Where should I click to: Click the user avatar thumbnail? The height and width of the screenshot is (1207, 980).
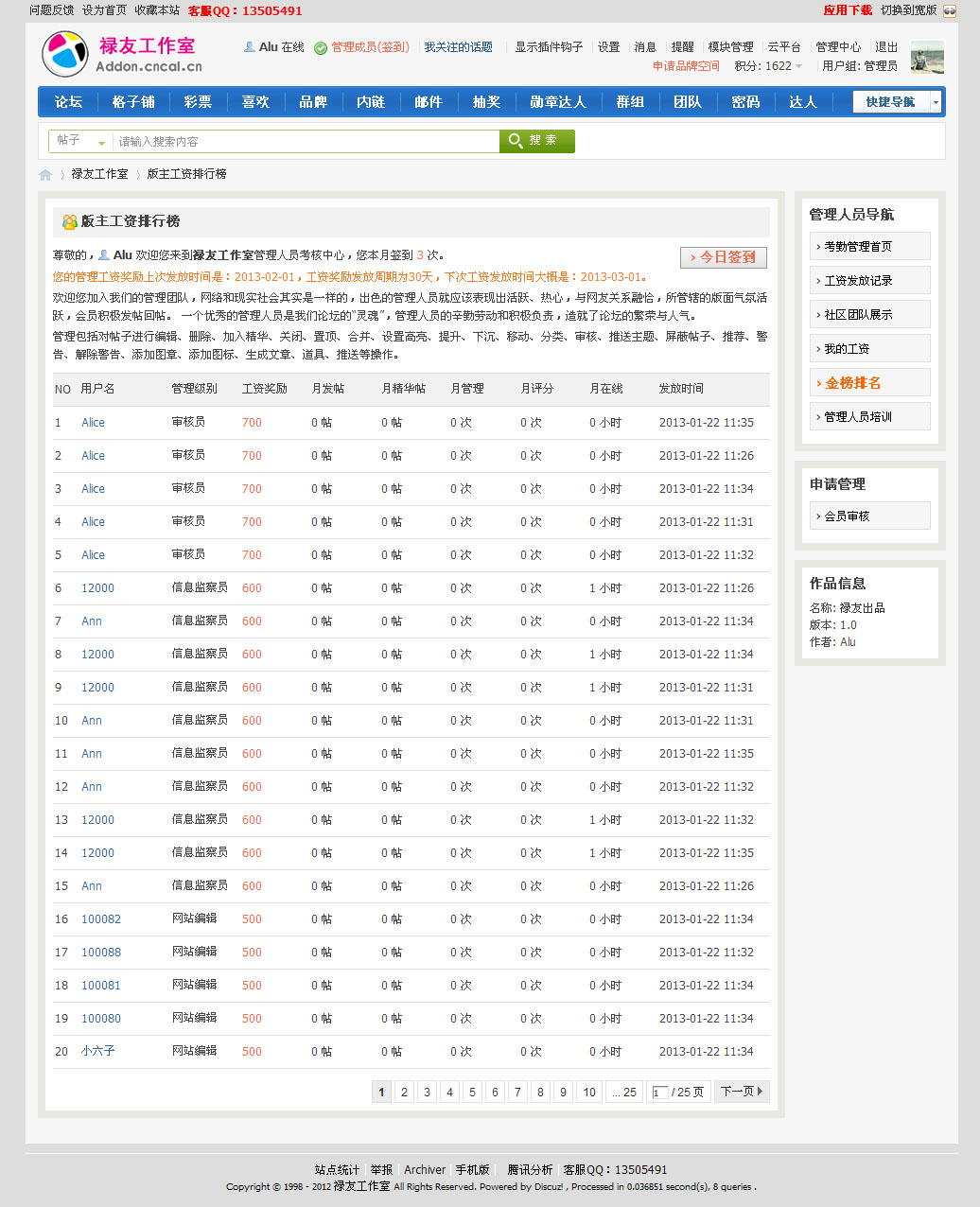(926, 58)
